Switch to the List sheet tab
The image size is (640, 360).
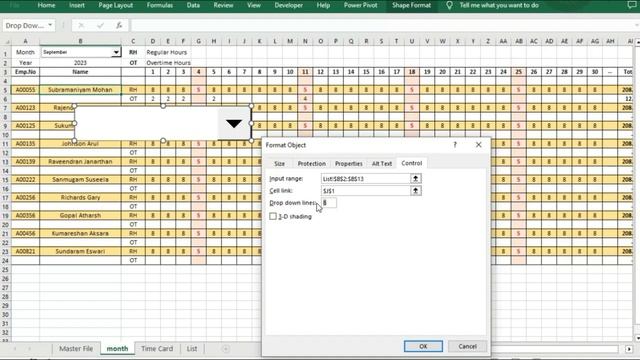pos(192,349)
